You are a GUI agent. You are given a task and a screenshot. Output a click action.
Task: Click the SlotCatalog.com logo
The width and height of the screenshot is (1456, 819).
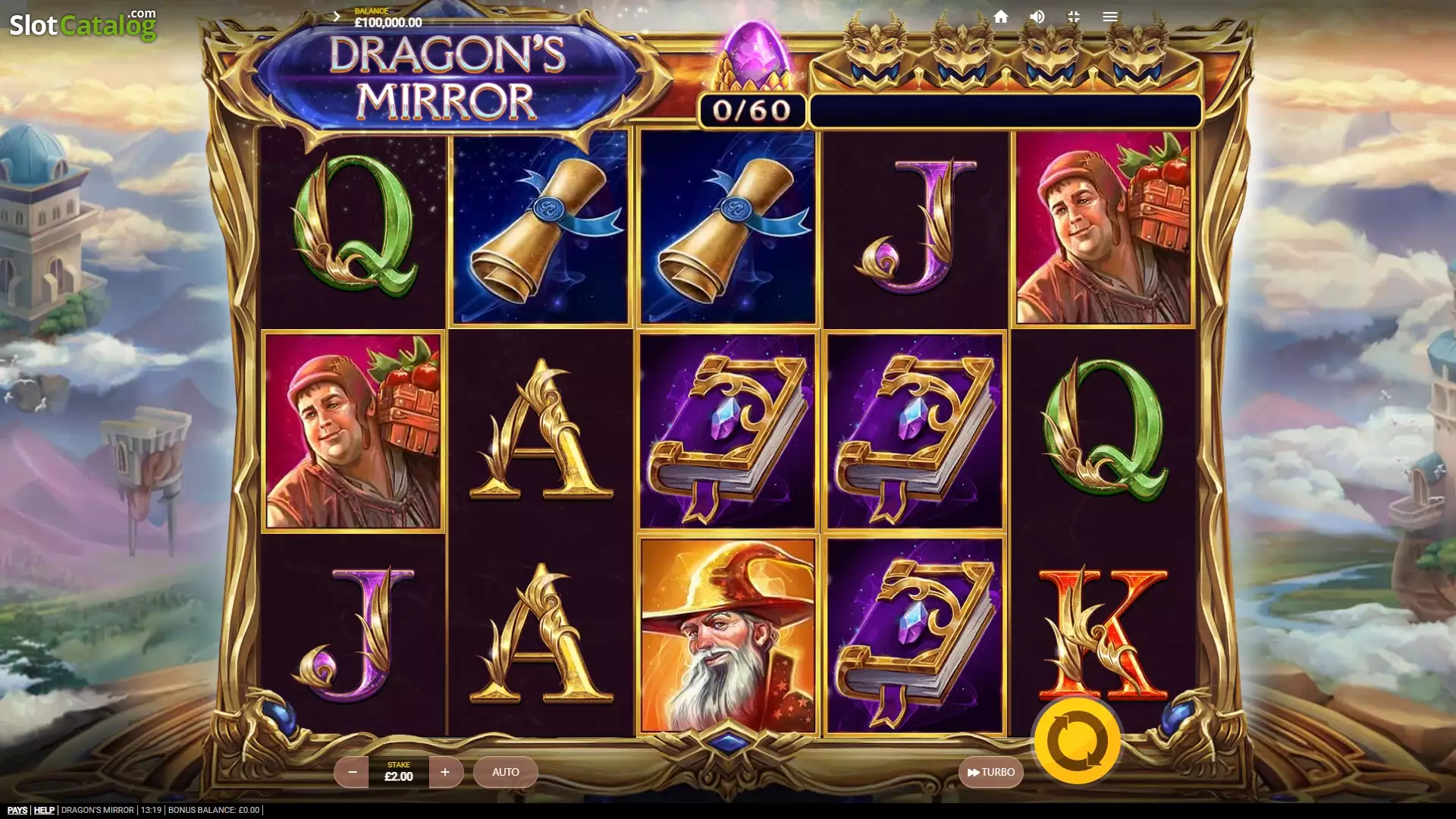83,24
